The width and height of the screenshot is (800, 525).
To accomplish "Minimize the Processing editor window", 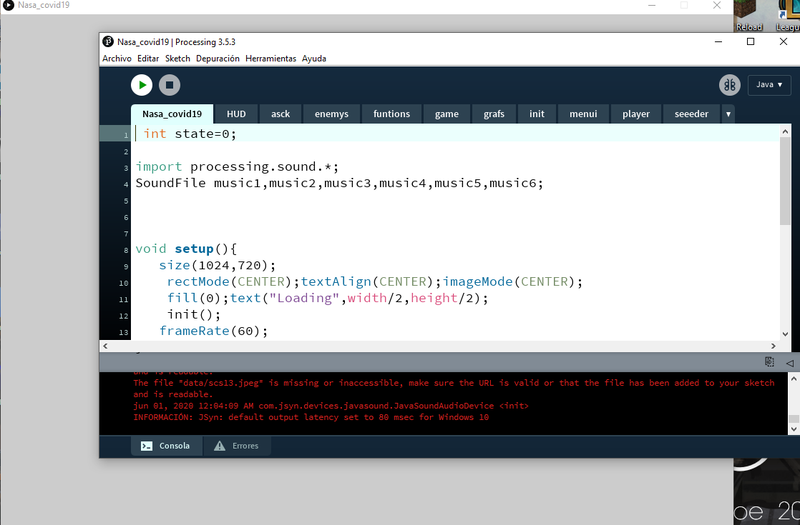I will coord(718,42).
